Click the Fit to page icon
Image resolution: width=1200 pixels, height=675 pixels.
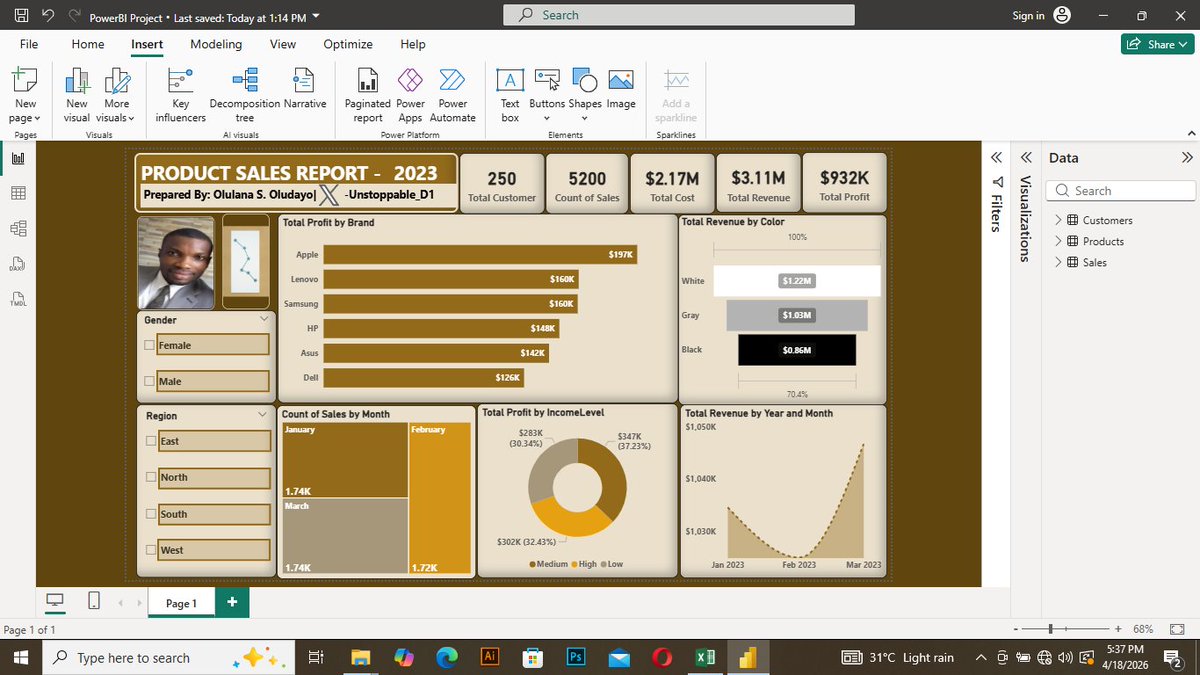click(x=1176, y=629)
